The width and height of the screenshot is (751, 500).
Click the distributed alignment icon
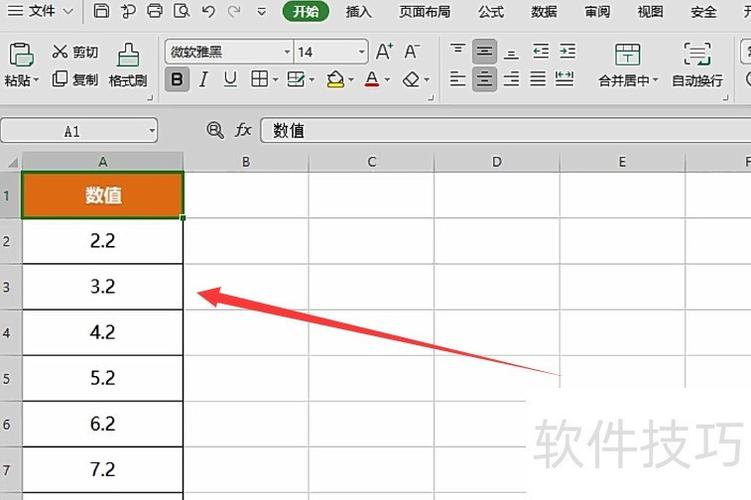564,79
